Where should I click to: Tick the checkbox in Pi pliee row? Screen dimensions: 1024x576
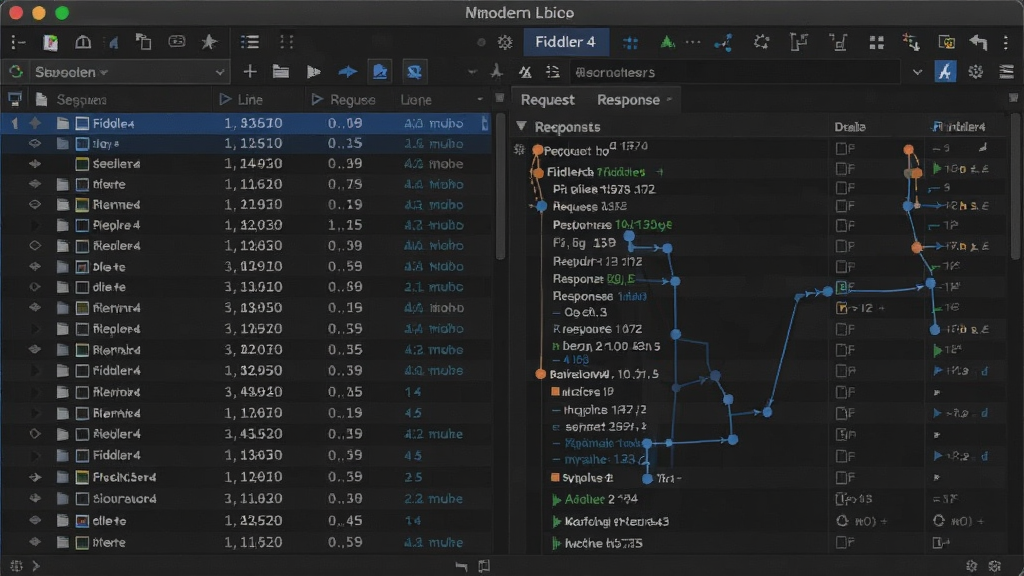click(841, 188)
